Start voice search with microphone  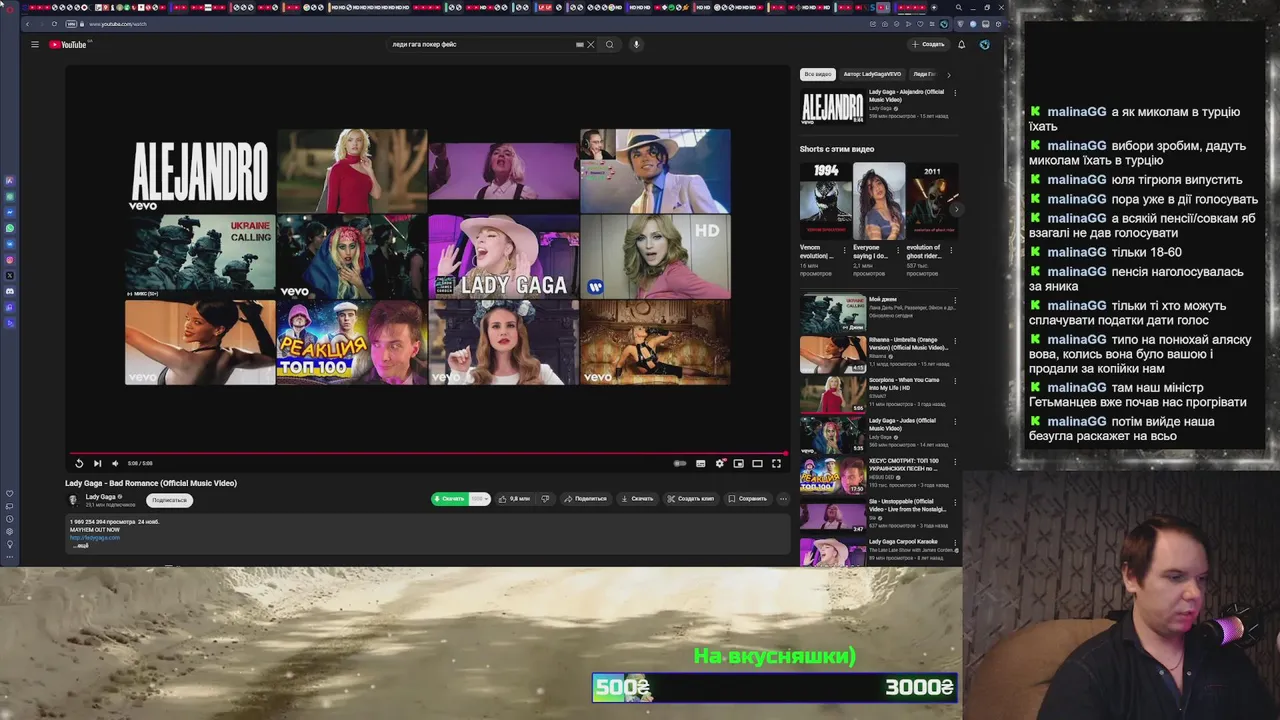[636, 44]
